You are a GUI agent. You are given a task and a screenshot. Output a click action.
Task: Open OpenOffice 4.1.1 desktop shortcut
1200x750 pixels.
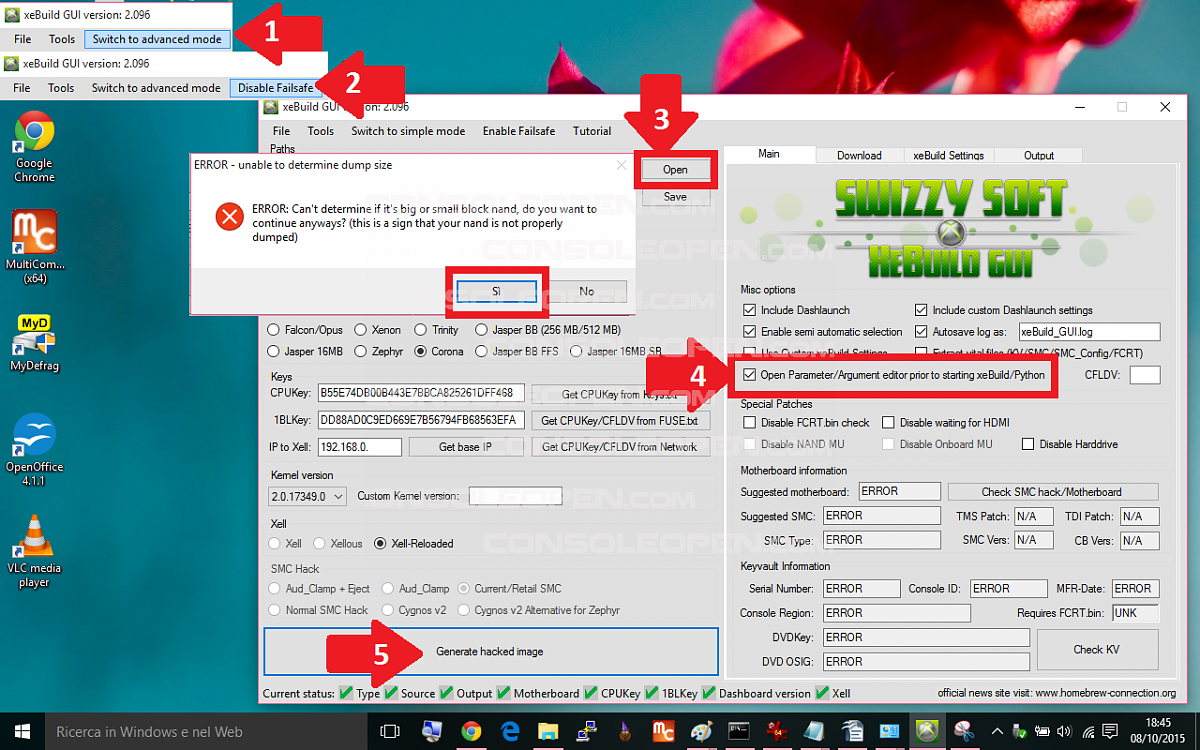[x=34, y=450]
